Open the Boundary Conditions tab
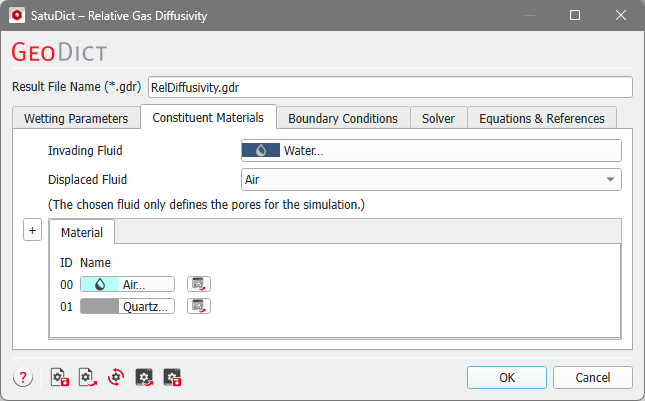Screen dimensions: 645x401 click(x=343, y=118)
